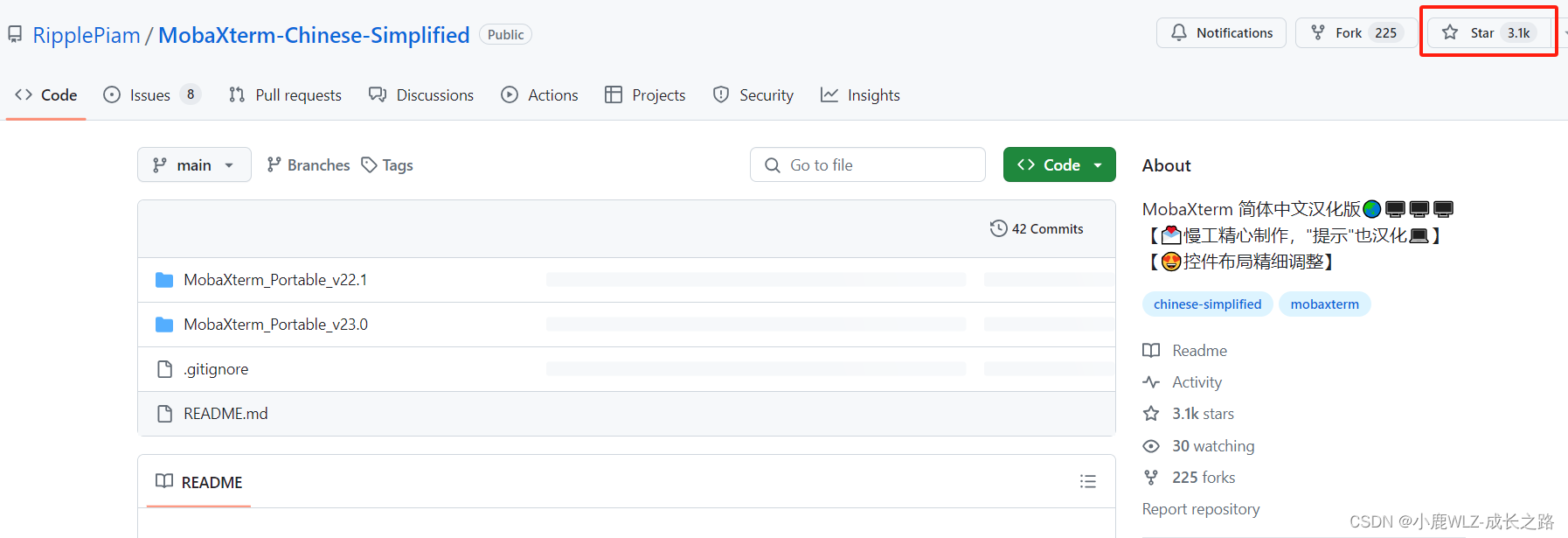Viewport: 1568px width, 538px height.
Task: Click the file icon beside README.md
Action: coord(164,414)
